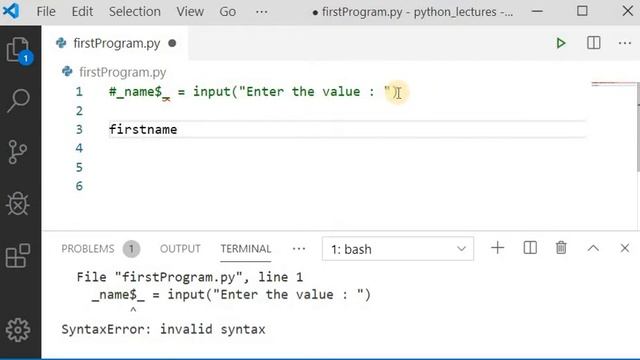Expand hidden menu bar items ellipsis
Viewport: 640px width, 360px height.
tap(262, 11)
